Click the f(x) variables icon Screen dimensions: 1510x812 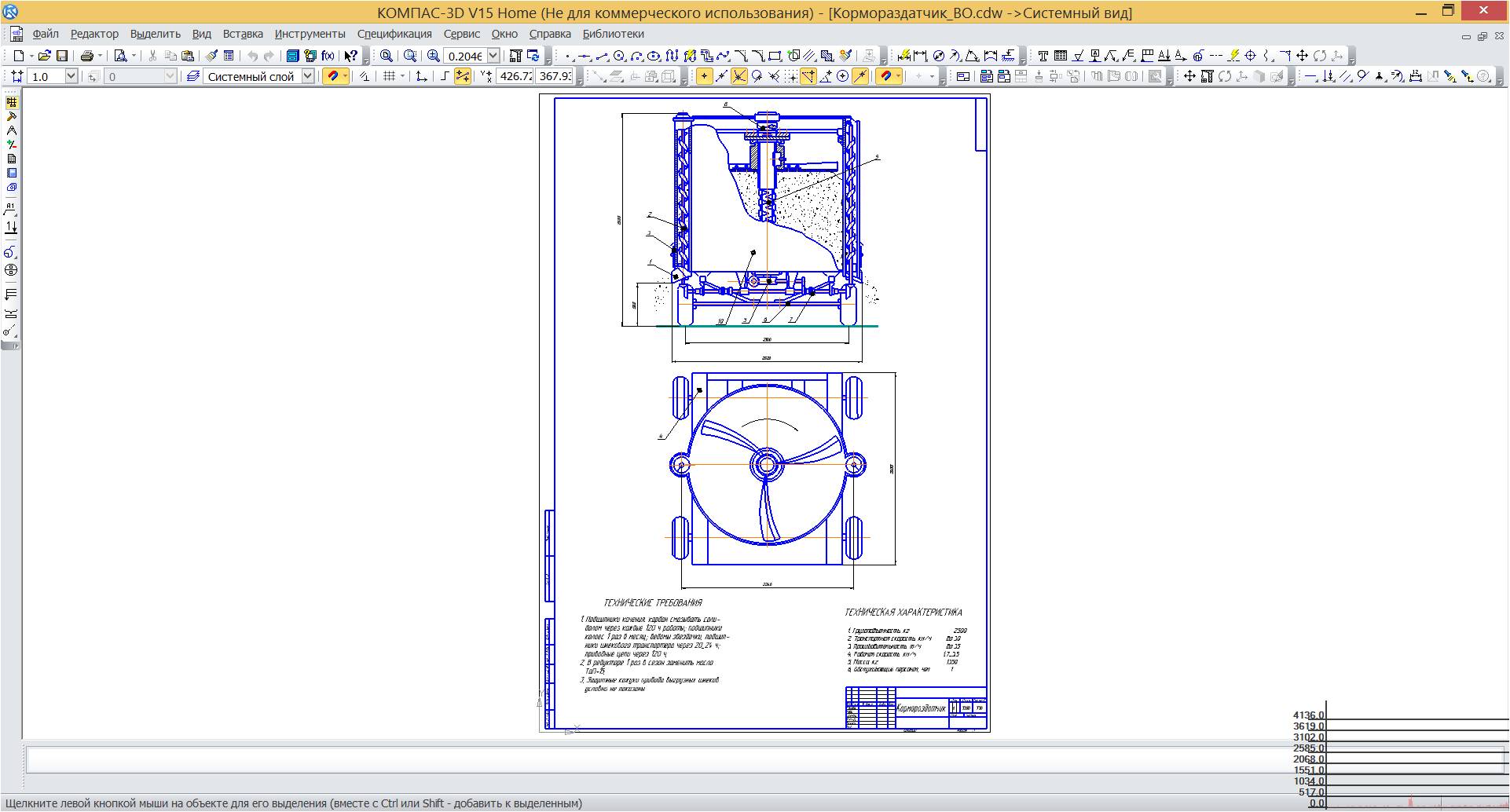coord(328,56)
